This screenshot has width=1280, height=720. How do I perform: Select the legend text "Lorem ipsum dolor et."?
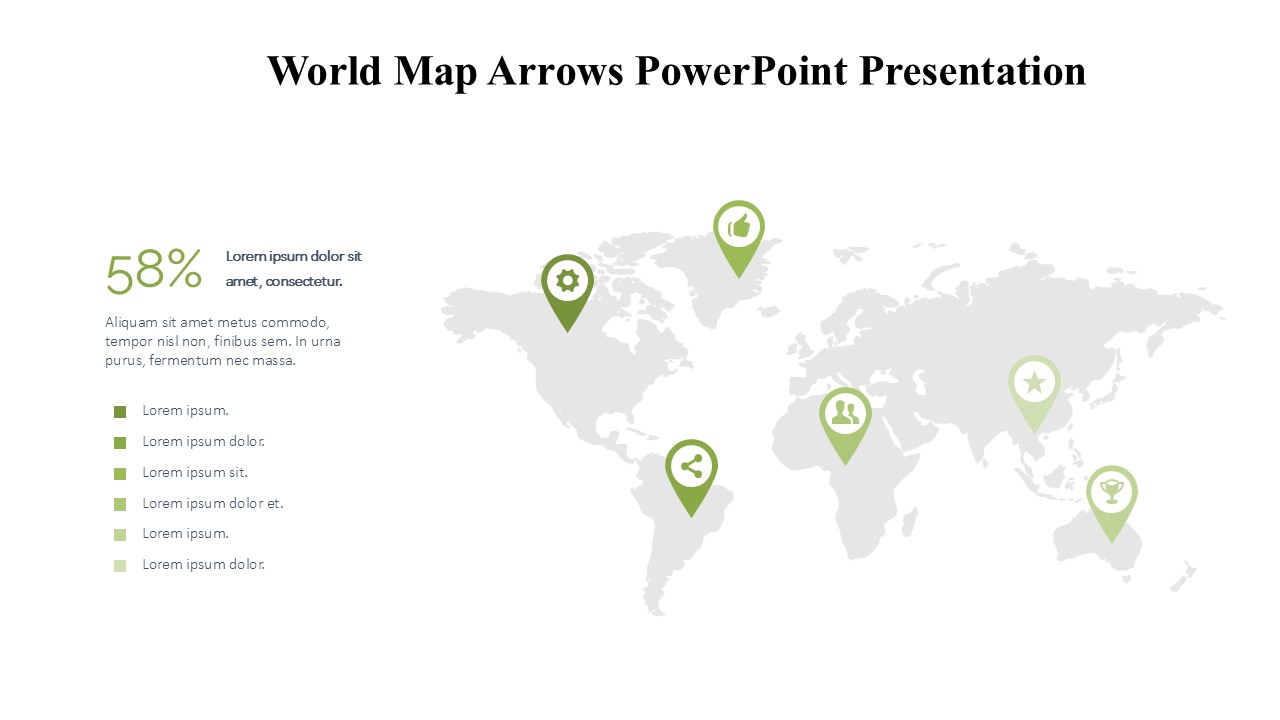coord(213,503)
